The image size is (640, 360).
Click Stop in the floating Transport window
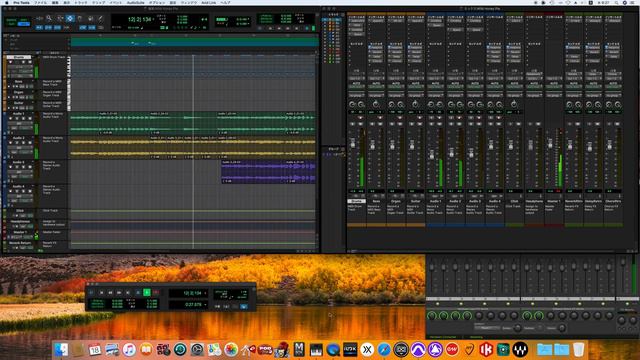pyautogui.click(x=138, y=292)
